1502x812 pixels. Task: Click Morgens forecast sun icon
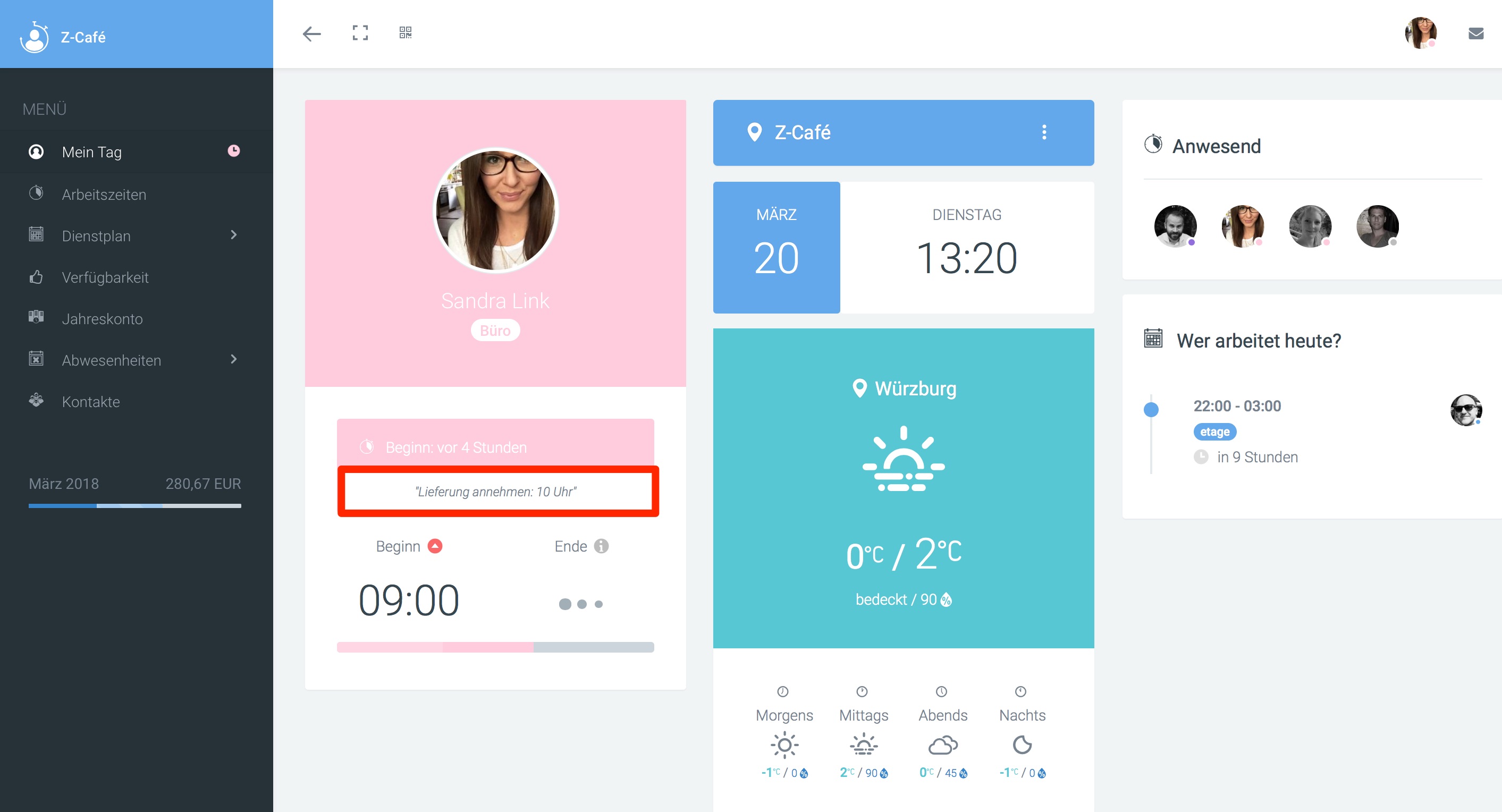[x=784, y=745]
